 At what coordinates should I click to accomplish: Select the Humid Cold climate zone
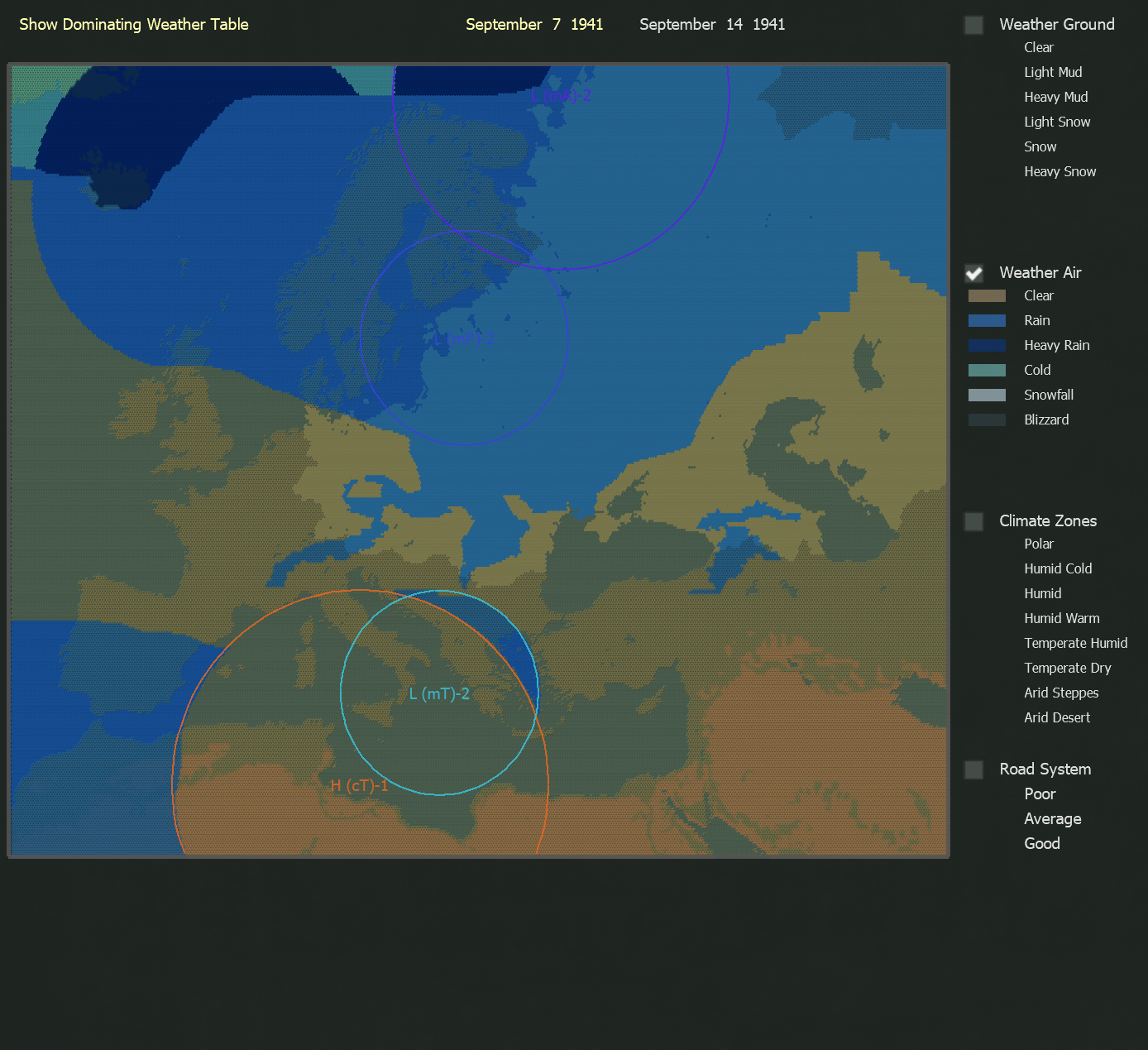[1058, 569]
